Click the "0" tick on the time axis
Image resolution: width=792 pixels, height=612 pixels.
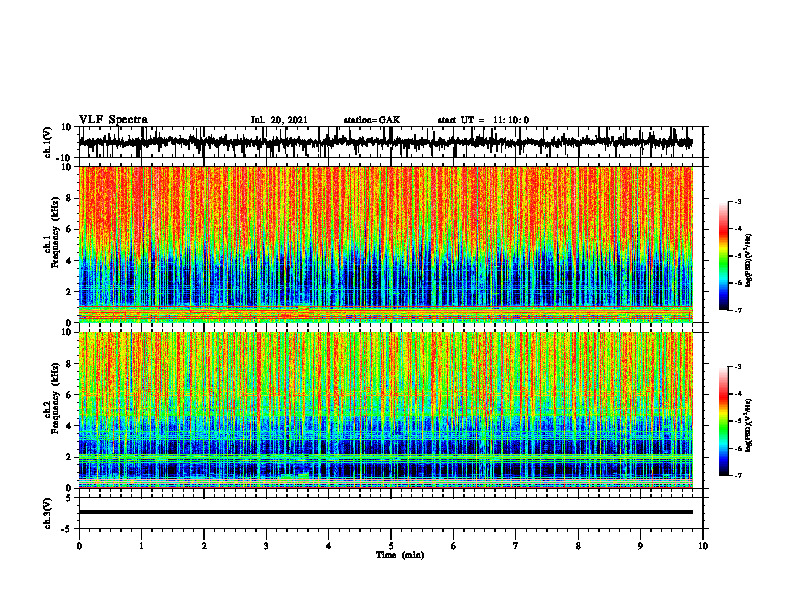click(79, 546)
